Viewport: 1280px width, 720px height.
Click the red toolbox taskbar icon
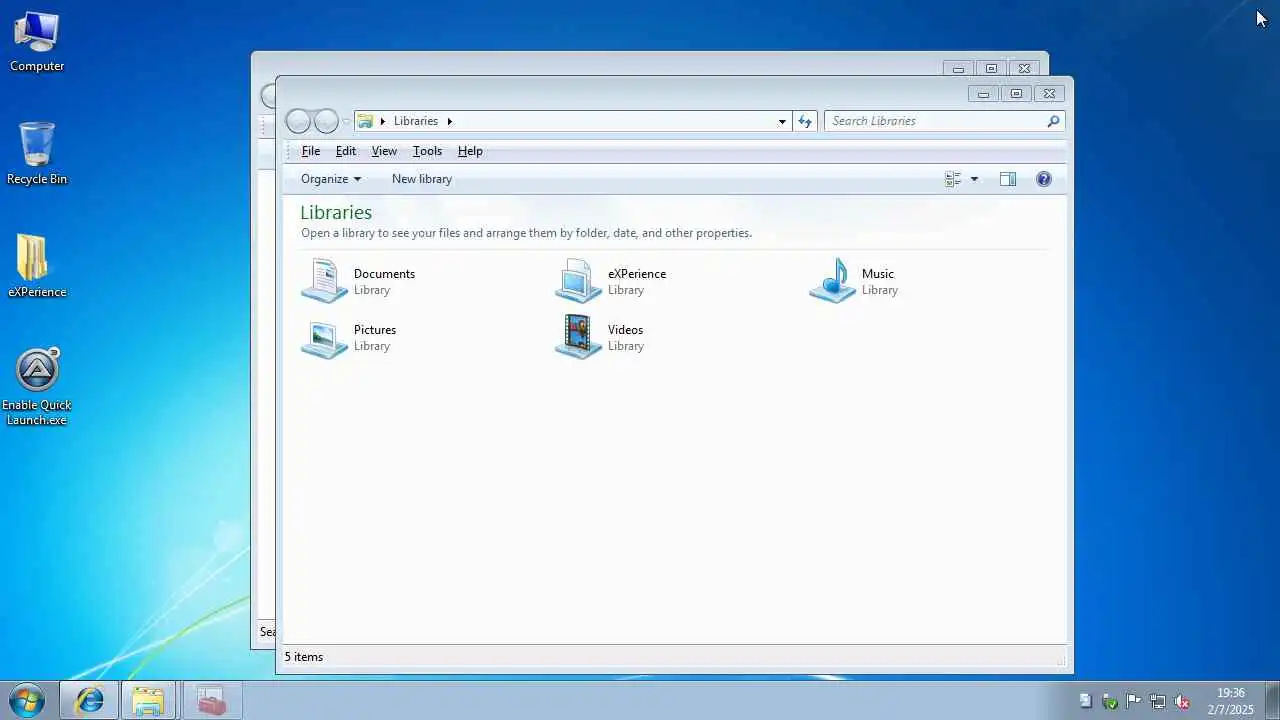pyautogui.click(x=211, y=700)
